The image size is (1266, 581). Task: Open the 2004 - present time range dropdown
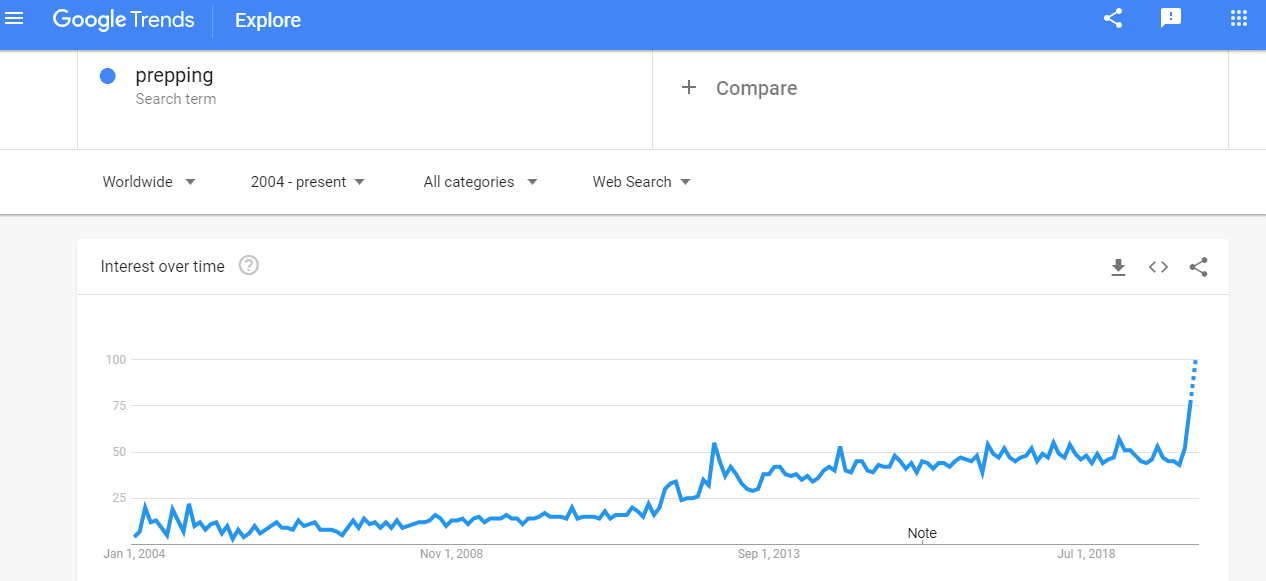308,182
